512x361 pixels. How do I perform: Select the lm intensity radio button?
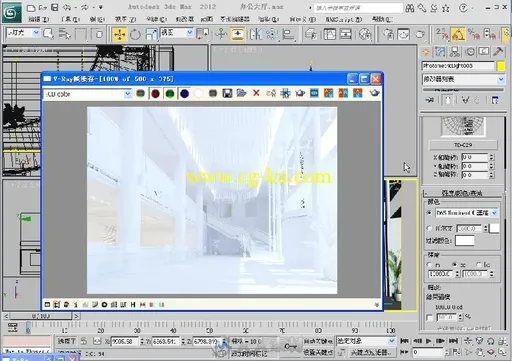coord(430,264)
